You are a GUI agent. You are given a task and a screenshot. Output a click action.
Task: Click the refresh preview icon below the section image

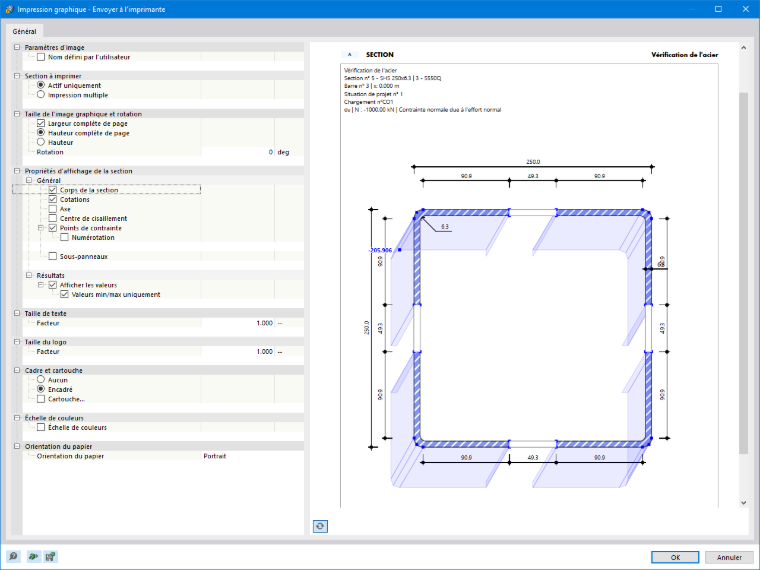[x=320, y=526]
